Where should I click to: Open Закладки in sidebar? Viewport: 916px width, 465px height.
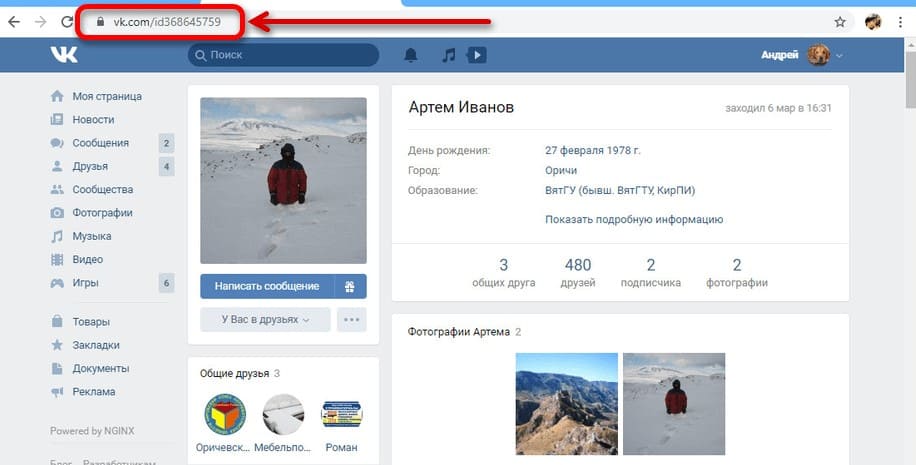(x=96, y=345)
